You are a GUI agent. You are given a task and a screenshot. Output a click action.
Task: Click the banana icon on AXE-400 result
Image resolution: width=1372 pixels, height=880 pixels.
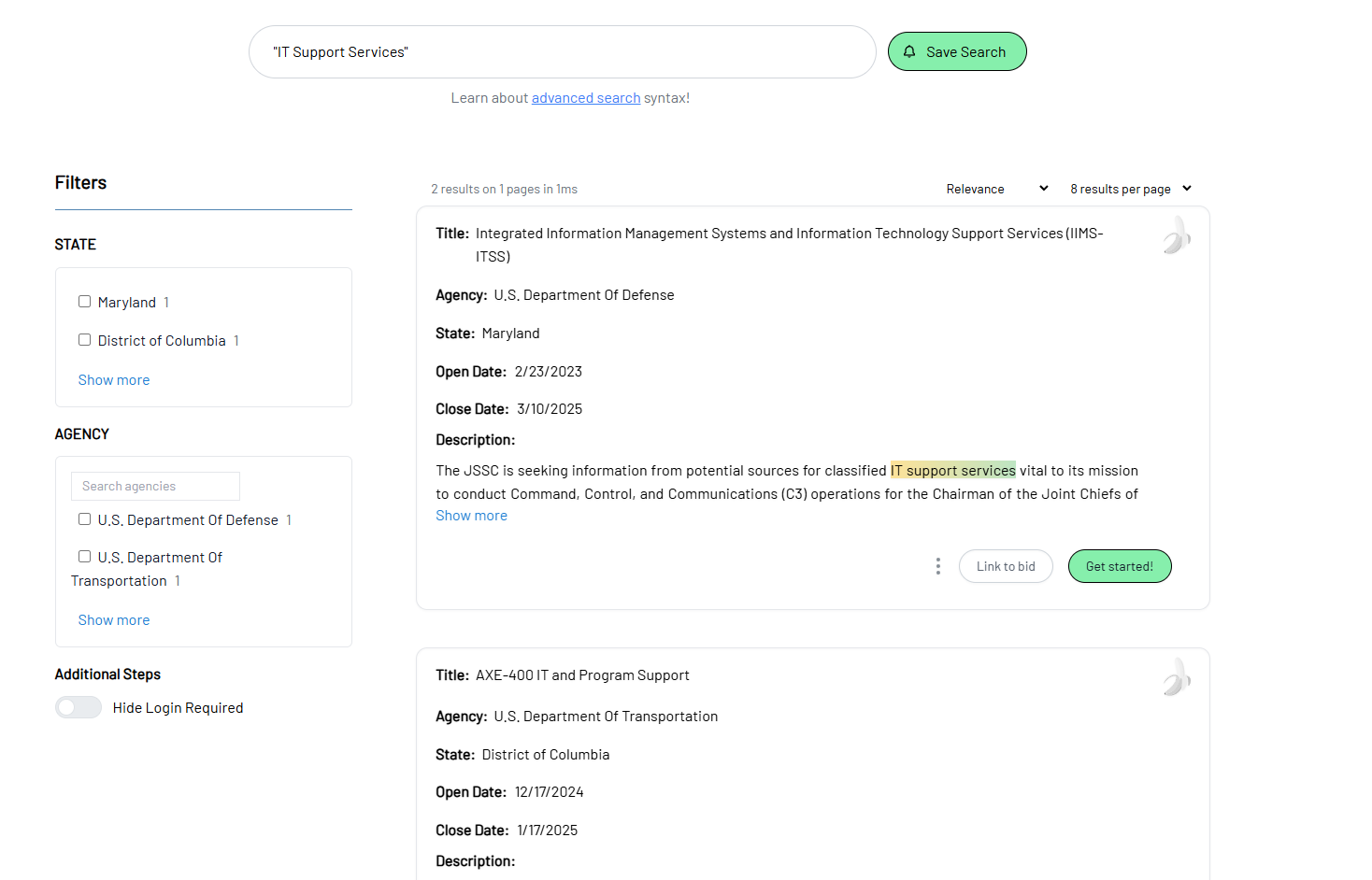click(1177, 677)
